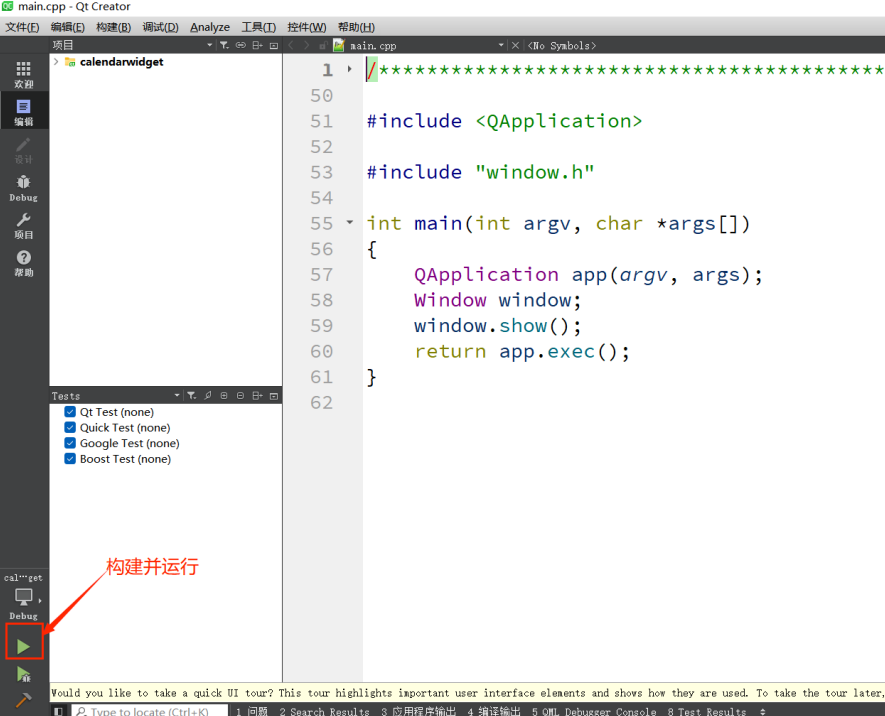This screenshot has height=716, width=885.
Task: Close the Tests side panel
Action: (274, 396)
